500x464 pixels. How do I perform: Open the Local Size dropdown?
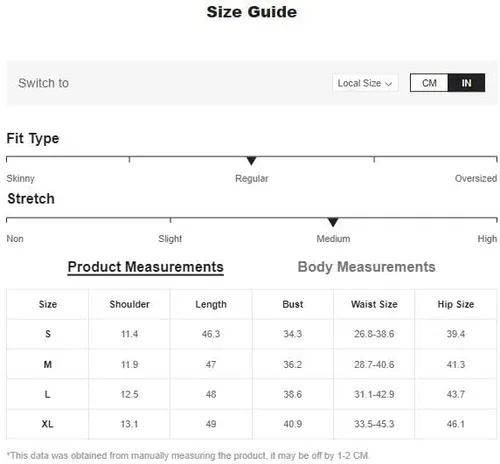tap(365, 83)
